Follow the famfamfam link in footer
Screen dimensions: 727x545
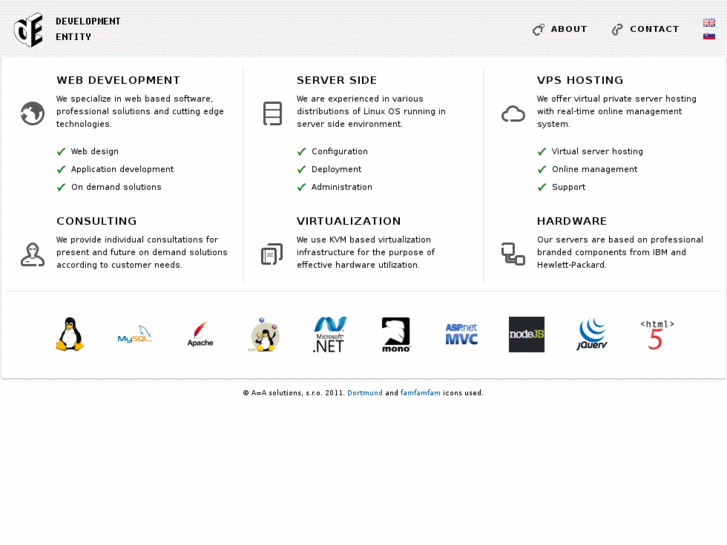(421, 393)
